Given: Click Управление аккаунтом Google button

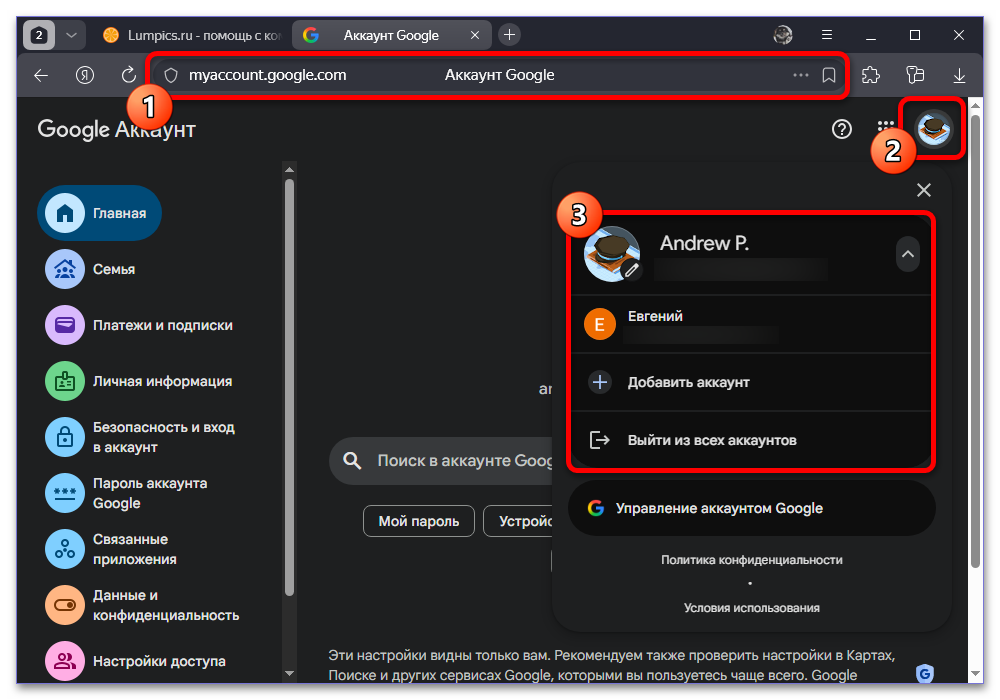Looking at the screenshot, I should pos(751,508).
